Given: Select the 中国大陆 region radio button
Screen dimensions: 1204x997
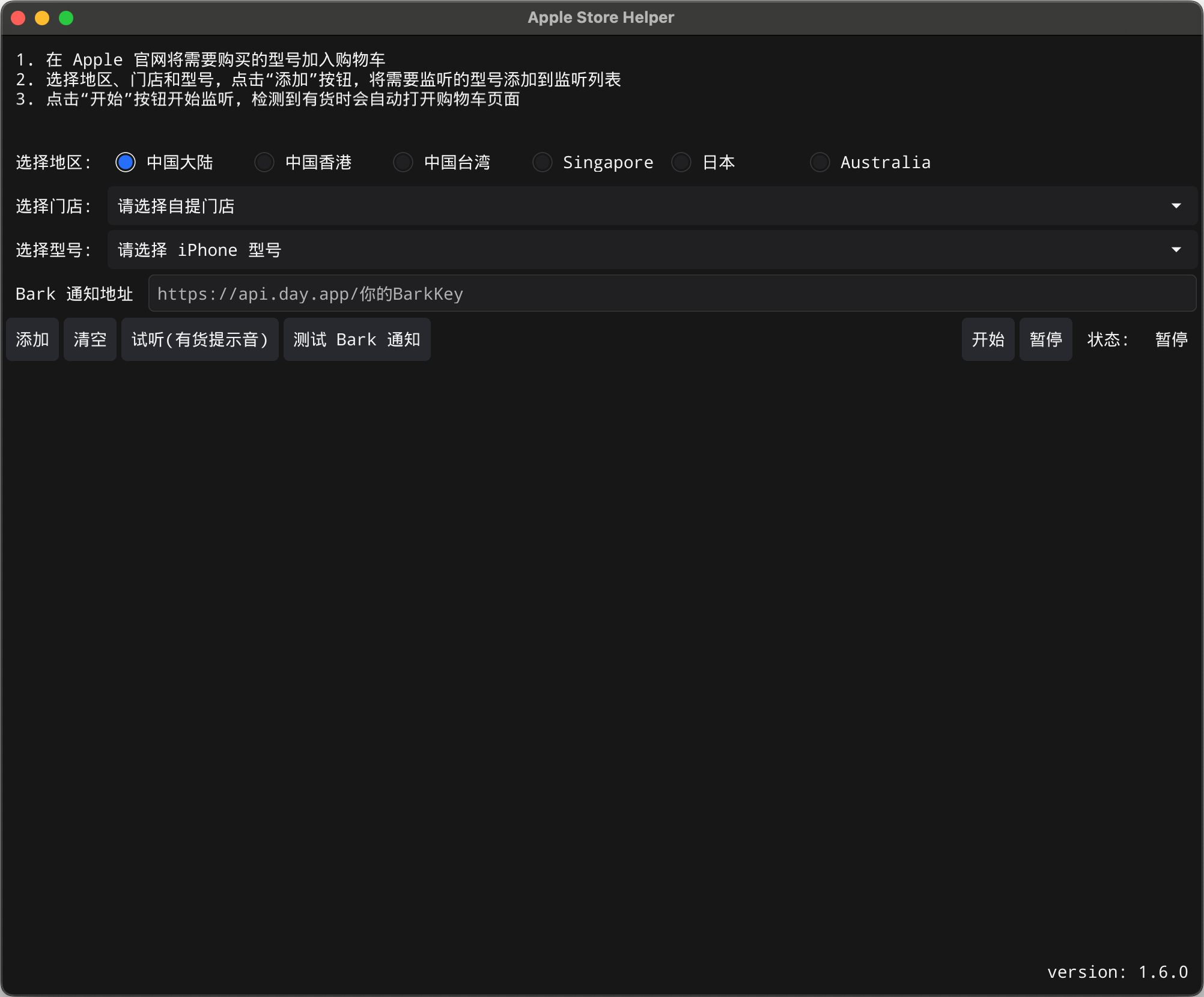Looking at the screenshot, I should (126, 162).
